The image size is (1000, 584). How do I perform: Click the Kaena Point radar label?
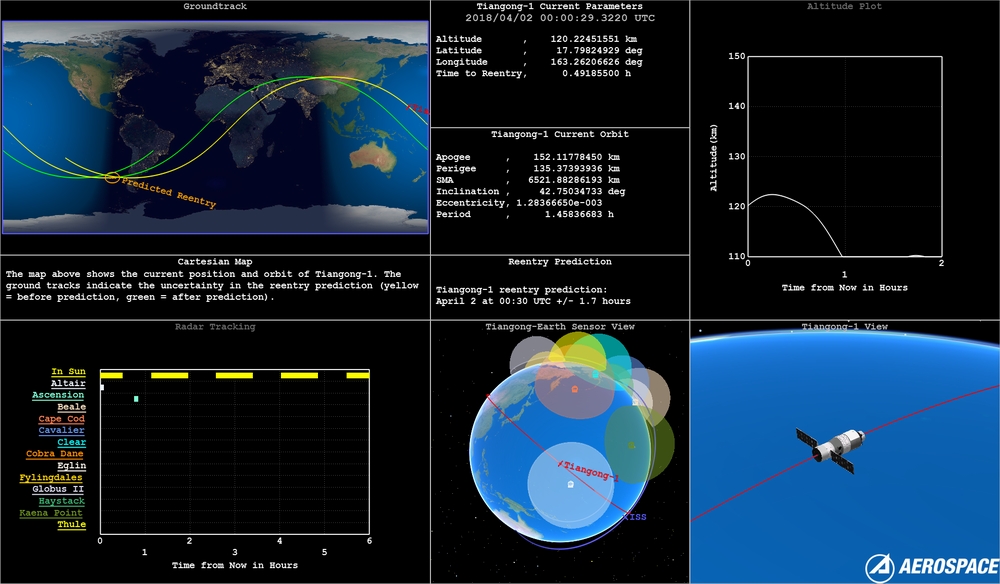pos(51,513)
